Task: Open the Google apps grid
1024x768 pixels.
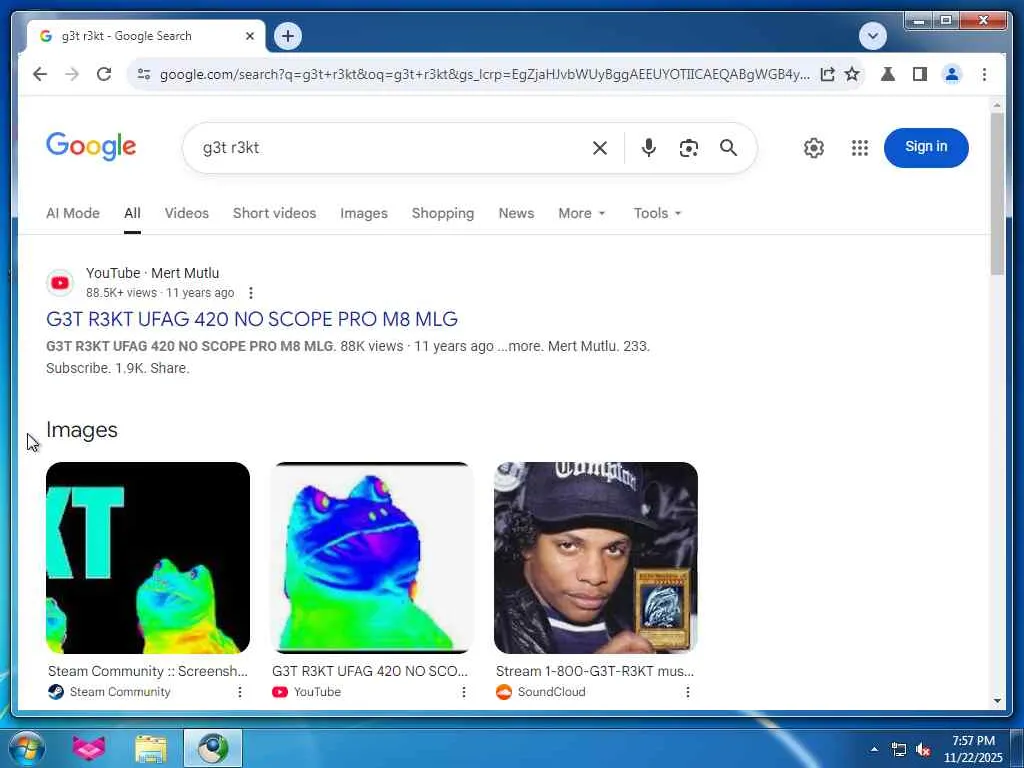Action: click(860, 148)
